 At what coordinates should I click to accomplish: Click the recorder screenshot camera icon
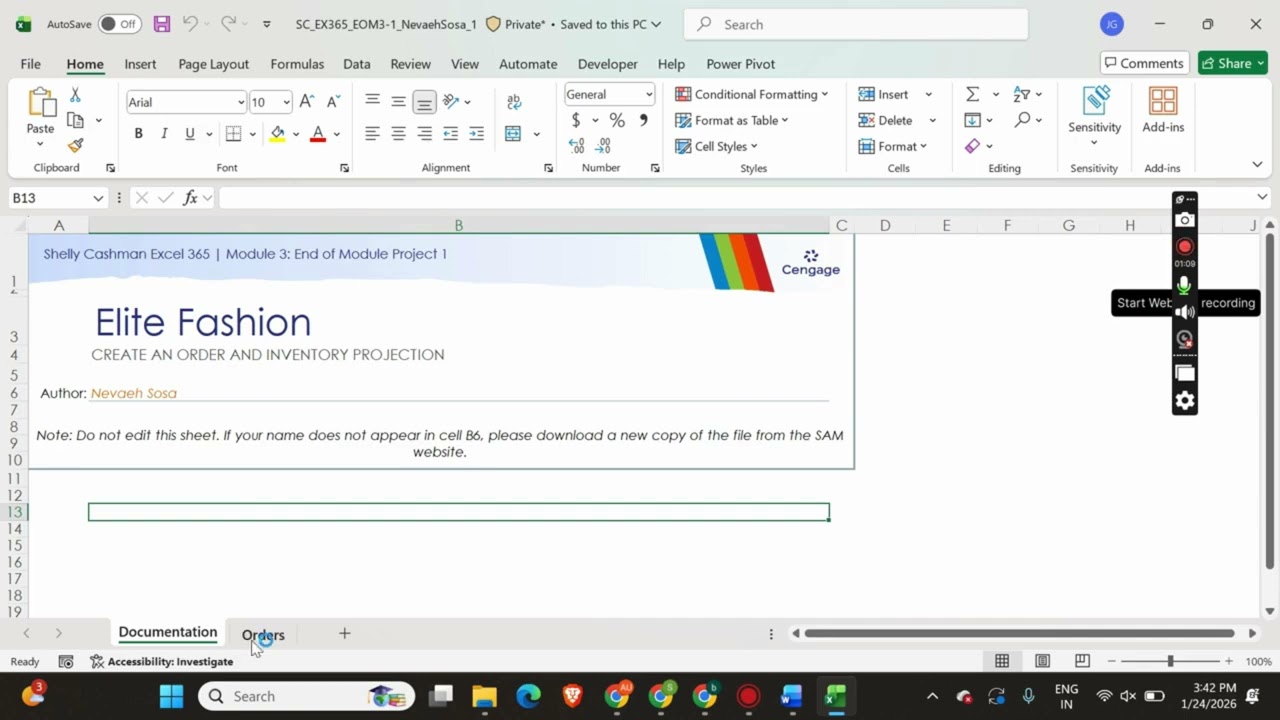[x=1185, y=220]
